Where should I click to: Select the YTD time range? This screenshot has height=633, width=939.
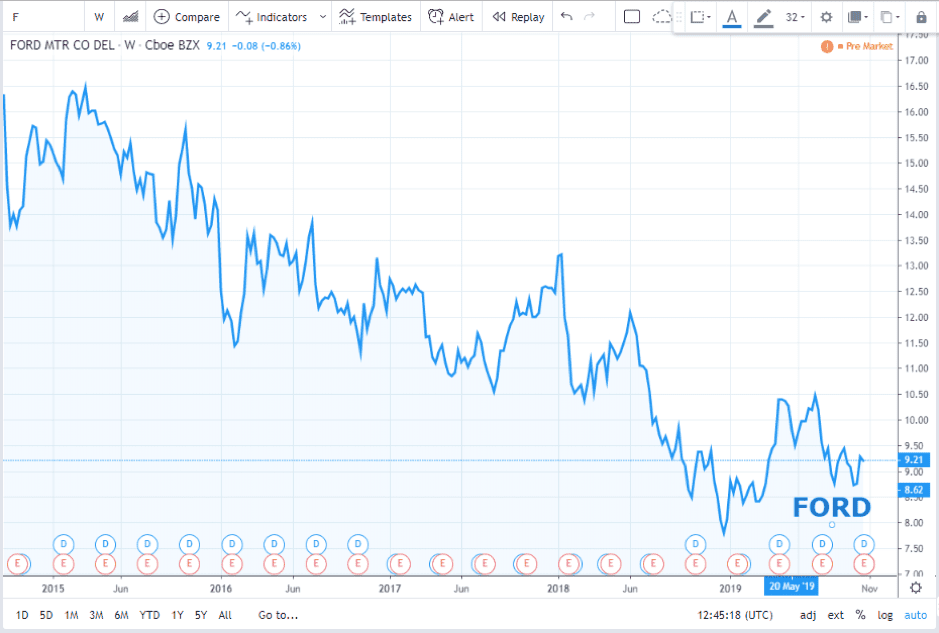tap(149, 615)
